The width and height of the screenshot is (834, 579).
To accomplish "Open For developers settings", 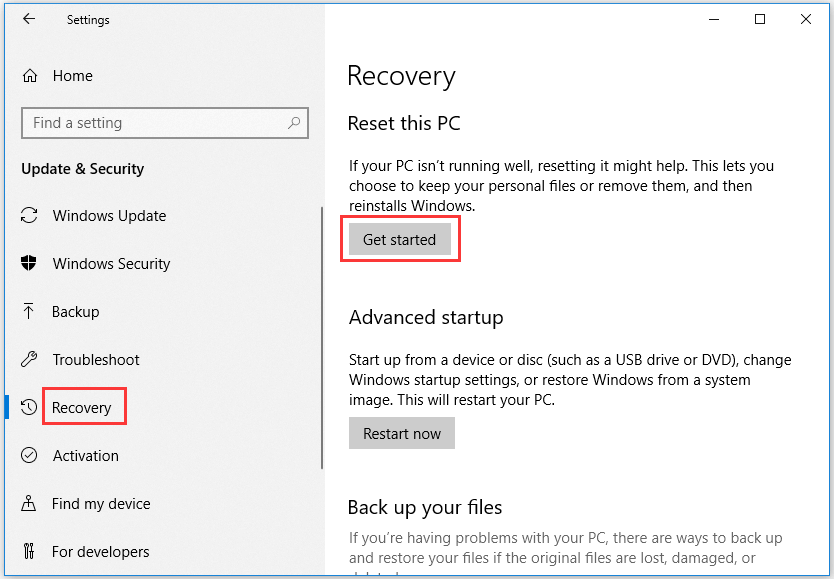I will pos(101,551).
